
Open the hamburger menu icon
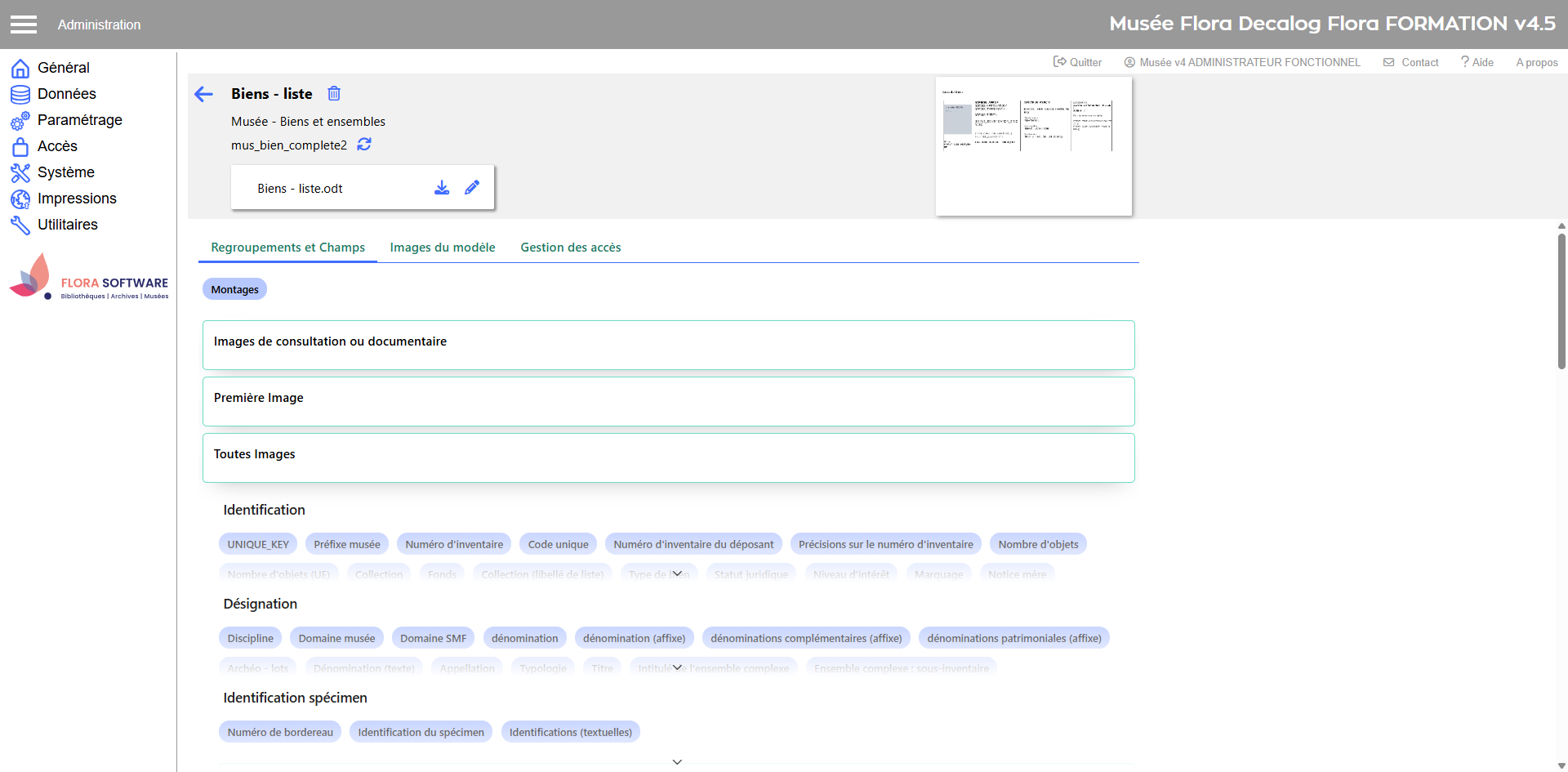click(x=24, y=25)
